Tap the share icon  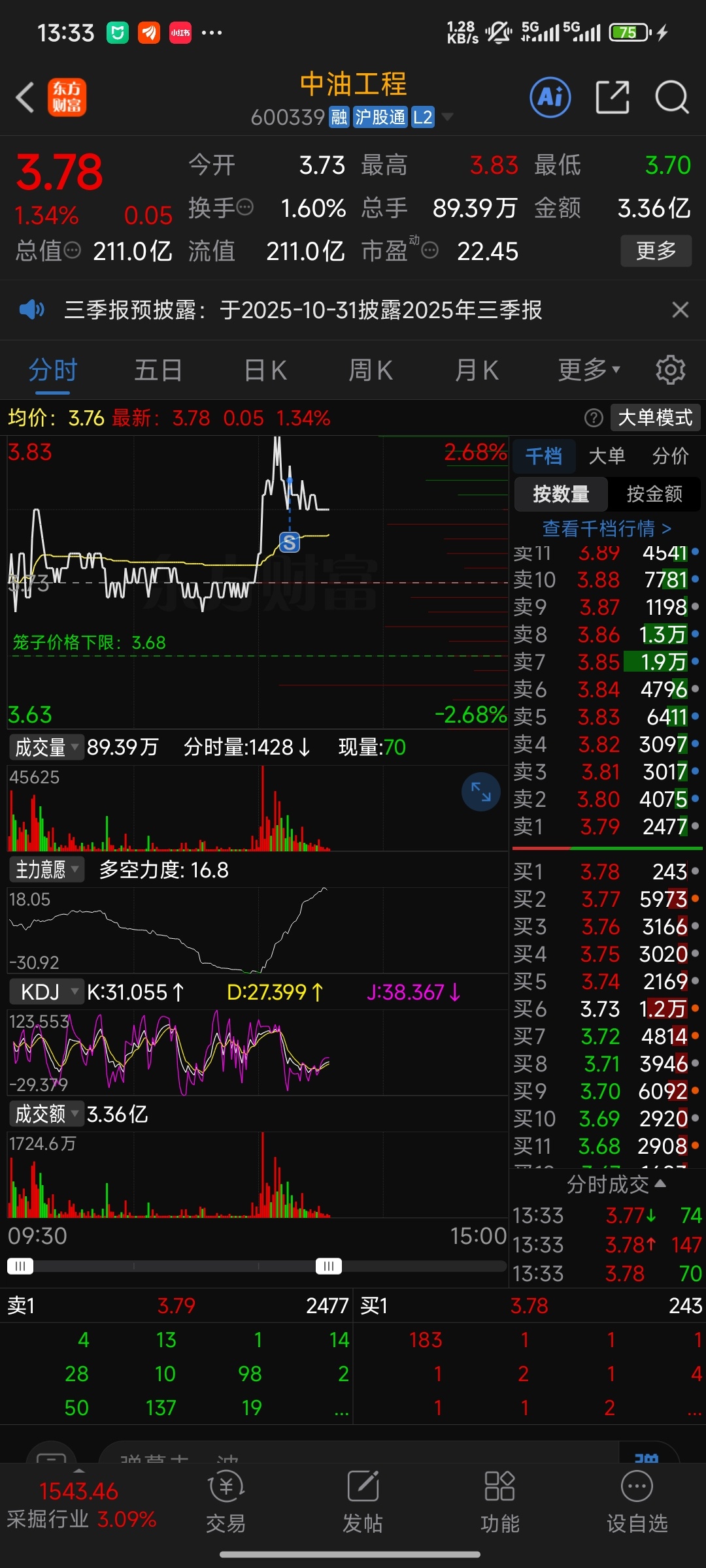613,98
